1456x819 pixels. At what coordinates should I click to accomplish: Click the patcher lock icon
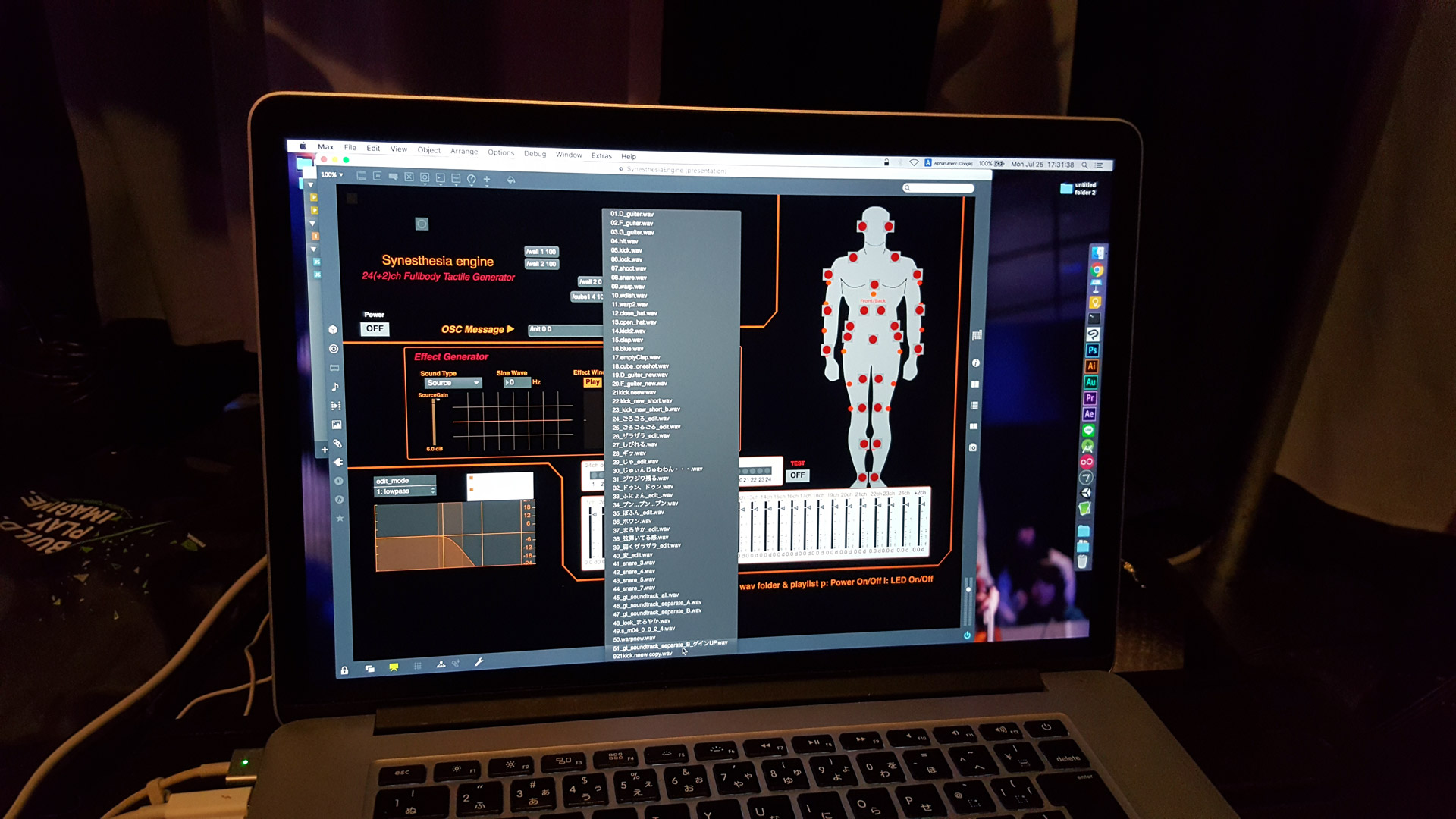click(x=344, y=670)
